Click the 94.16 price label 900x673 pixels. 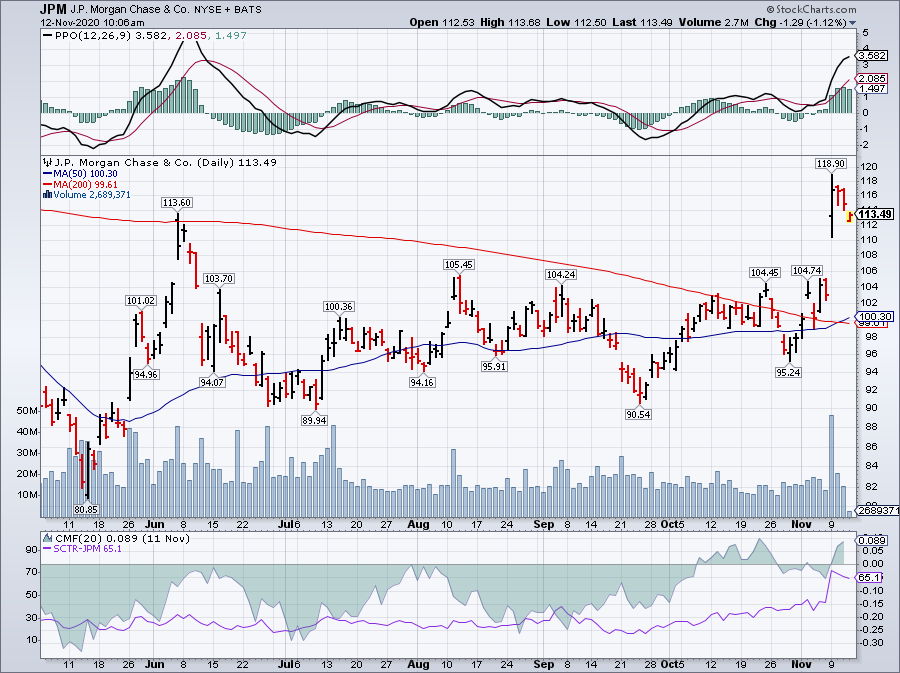click(422, 382)
